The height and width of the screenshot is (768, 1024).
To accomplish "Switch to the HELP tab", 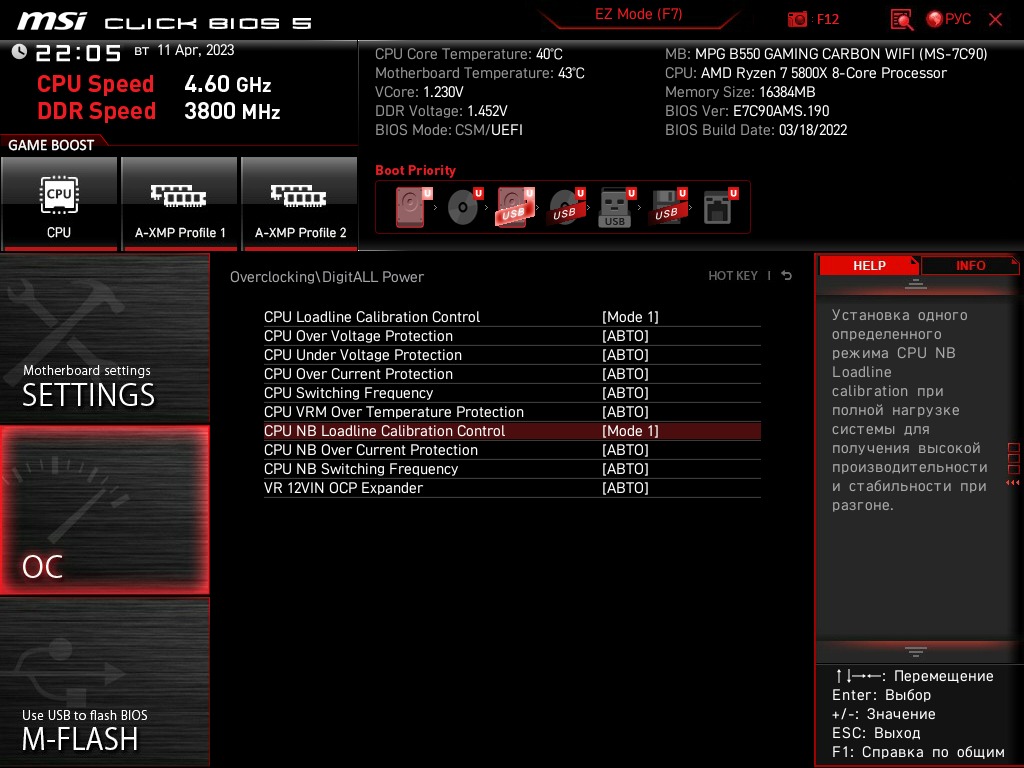I will tap(869, 266).
